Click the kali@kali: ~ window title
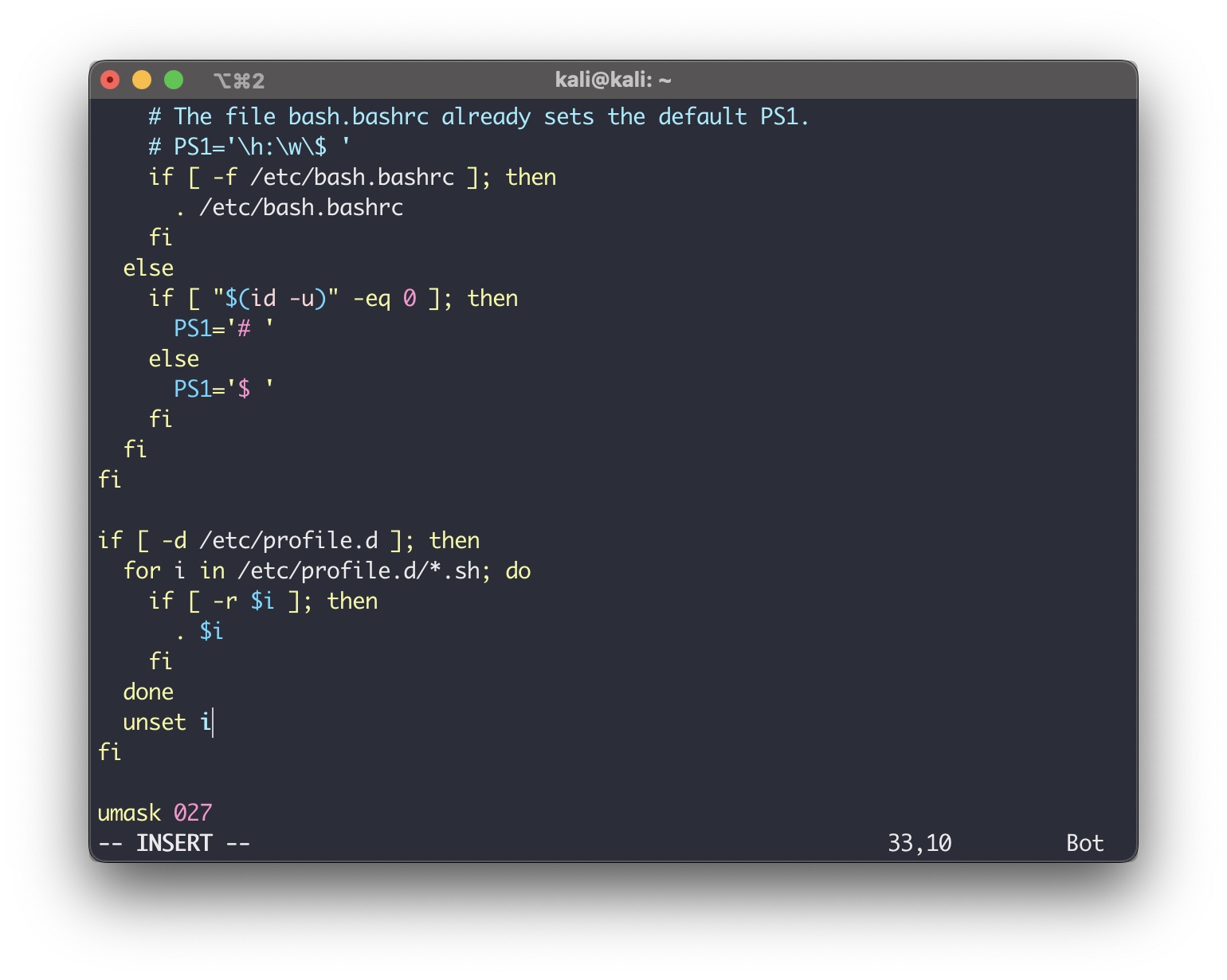The width and height of the screenshot is (1227, 980). click(613, 80)
